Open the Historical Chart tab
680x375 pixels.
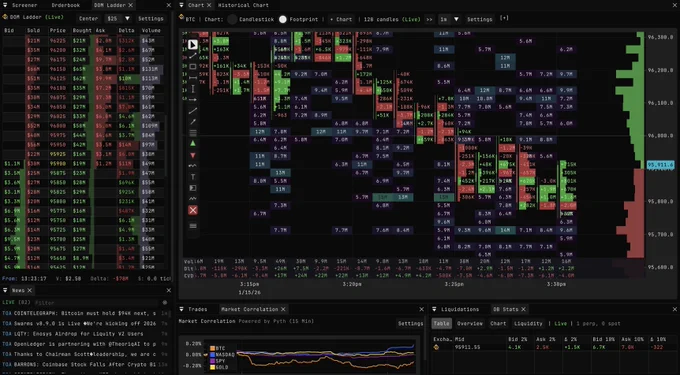click(243, 5)
